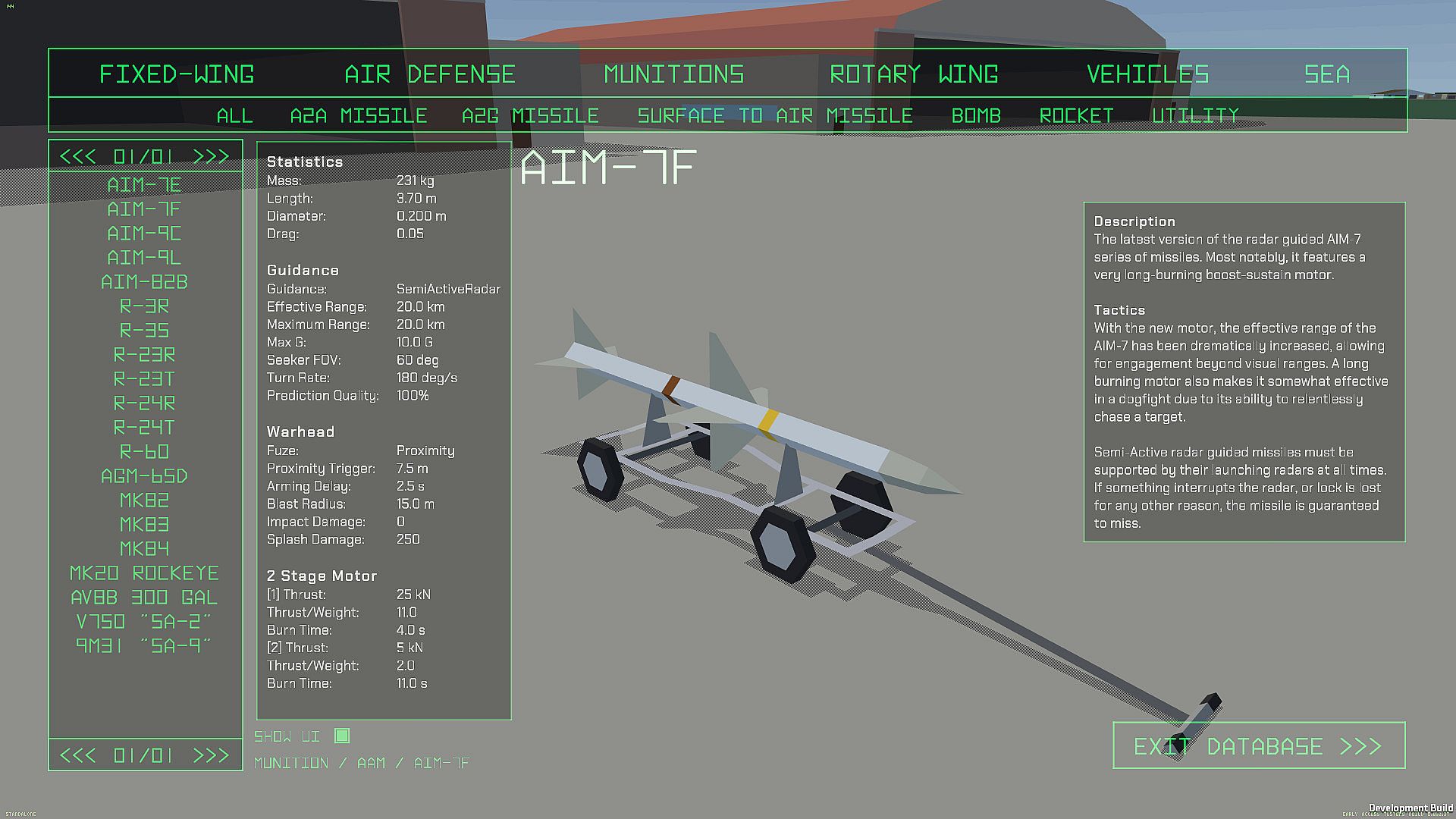This screenshot has width=1456, height=819.
Task: Choose MK20 Rockeye entry
Action: click(144, 573)
